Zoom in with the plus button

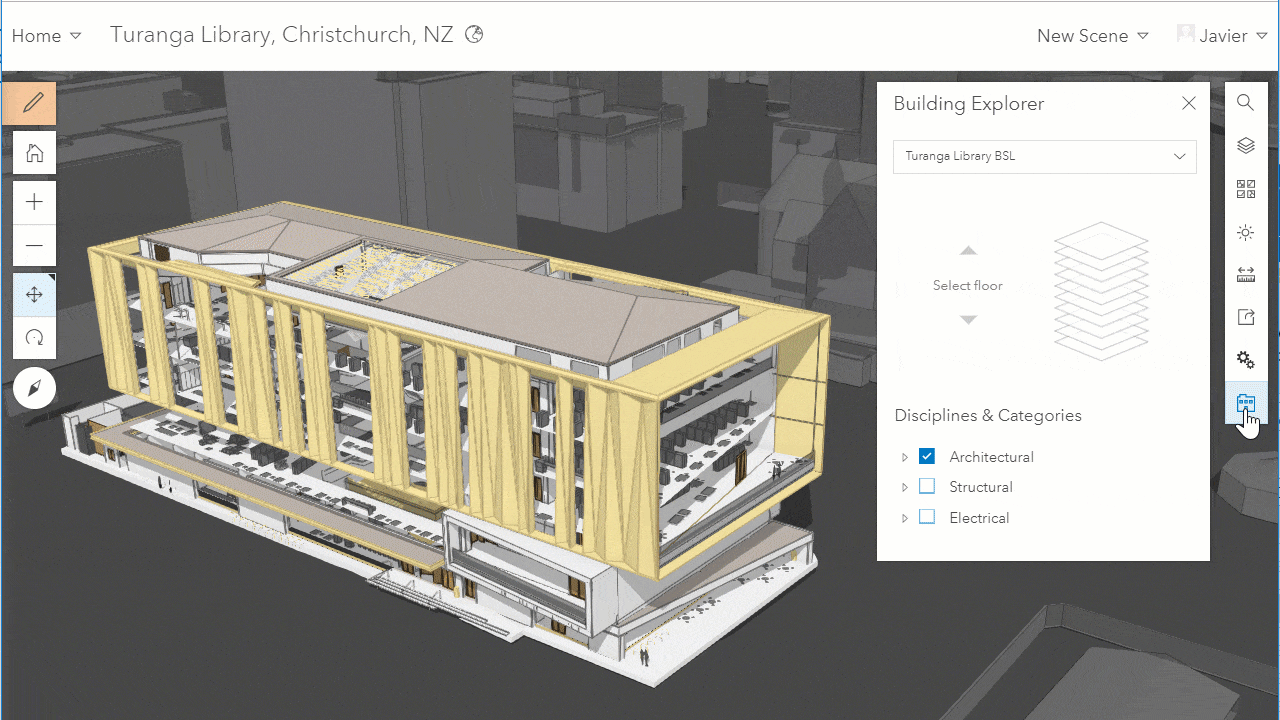(34, 202)
